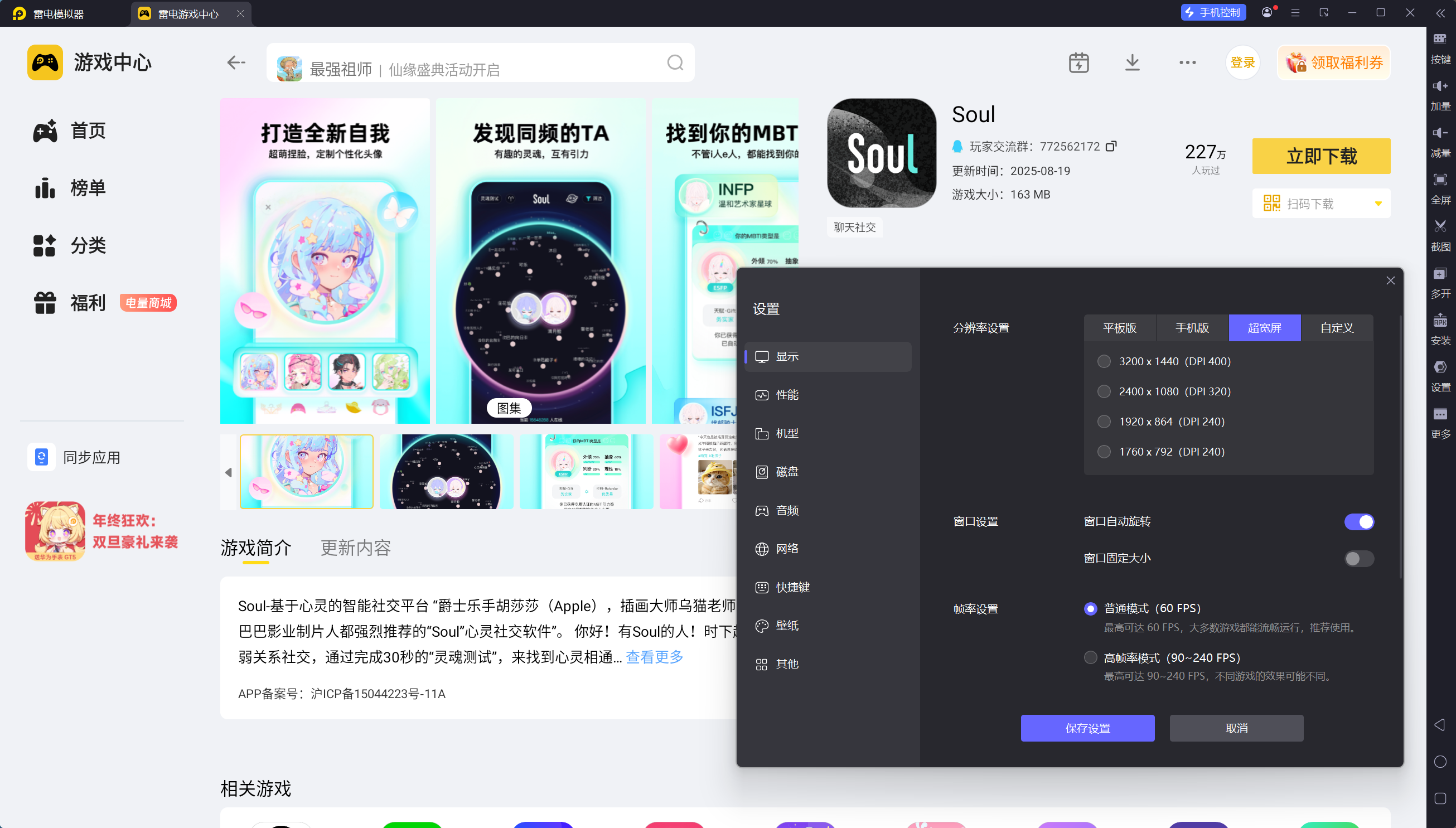The width and height of the screenshot is (1456, 828).
Task: Select 2400 x 1080 resolution option
Action: click(x=1104, y=391)
